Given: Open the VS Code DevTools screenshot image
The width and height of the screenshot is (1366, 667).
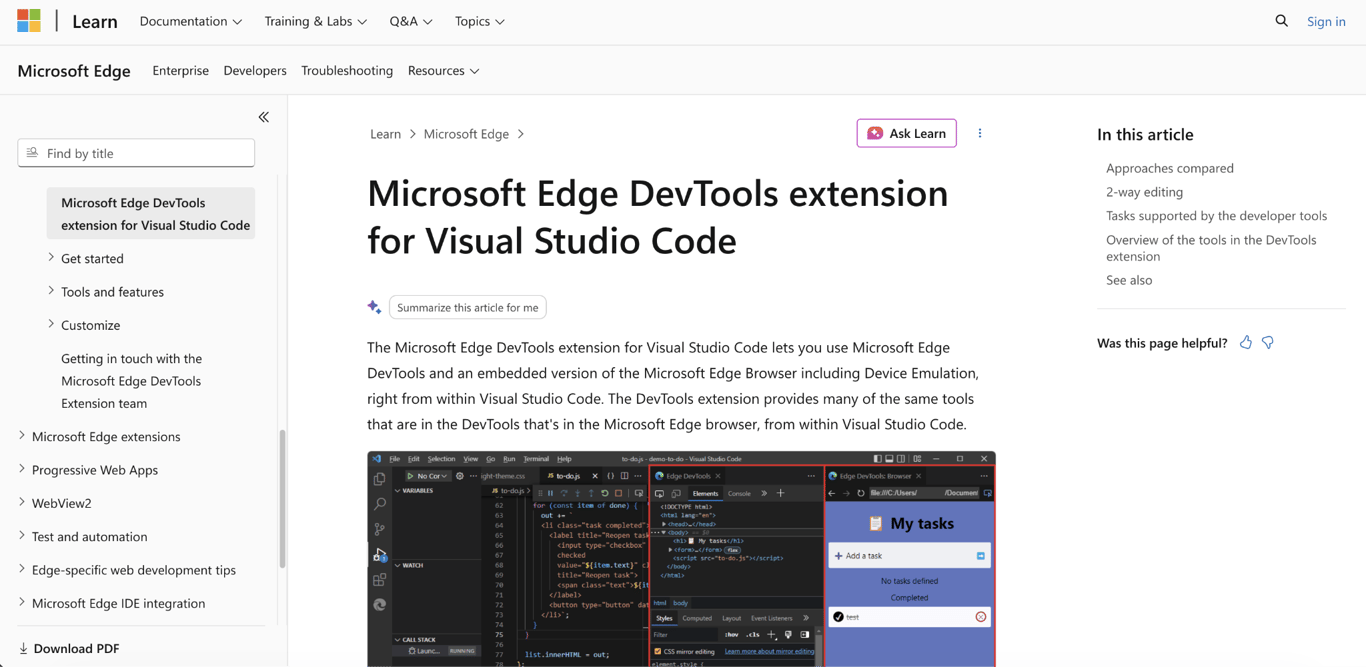Looking at the screenshot, I should [x=681, y=559].
